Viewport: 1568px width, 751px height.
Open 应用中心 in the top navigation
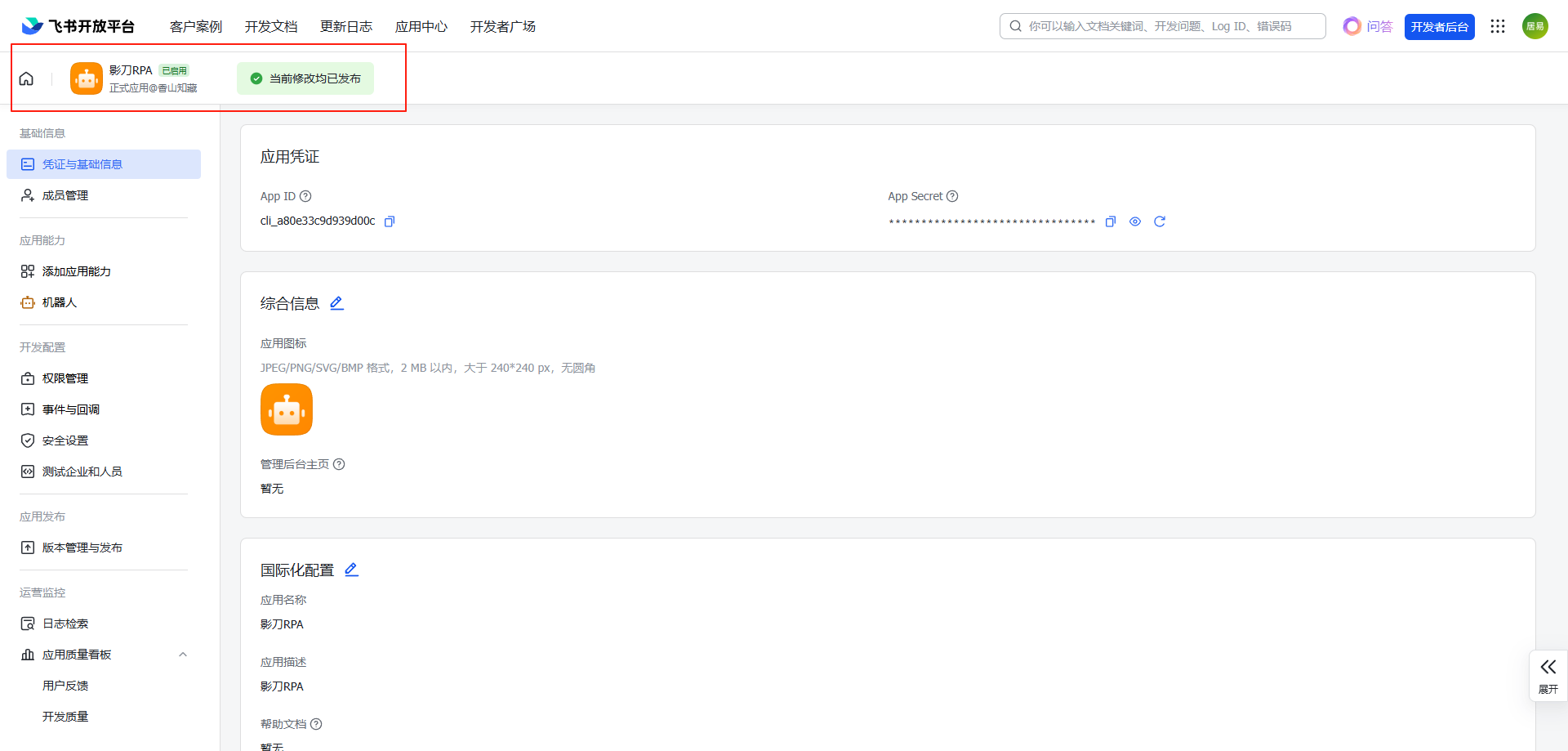[x=421, y=27]
